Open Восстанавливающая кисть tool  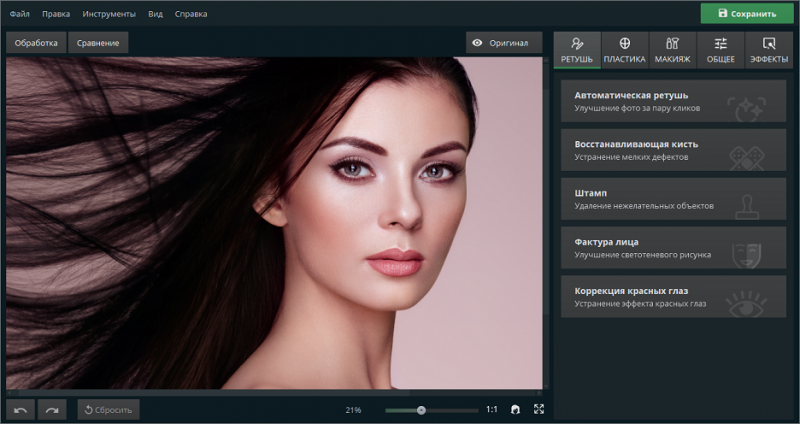673,150
